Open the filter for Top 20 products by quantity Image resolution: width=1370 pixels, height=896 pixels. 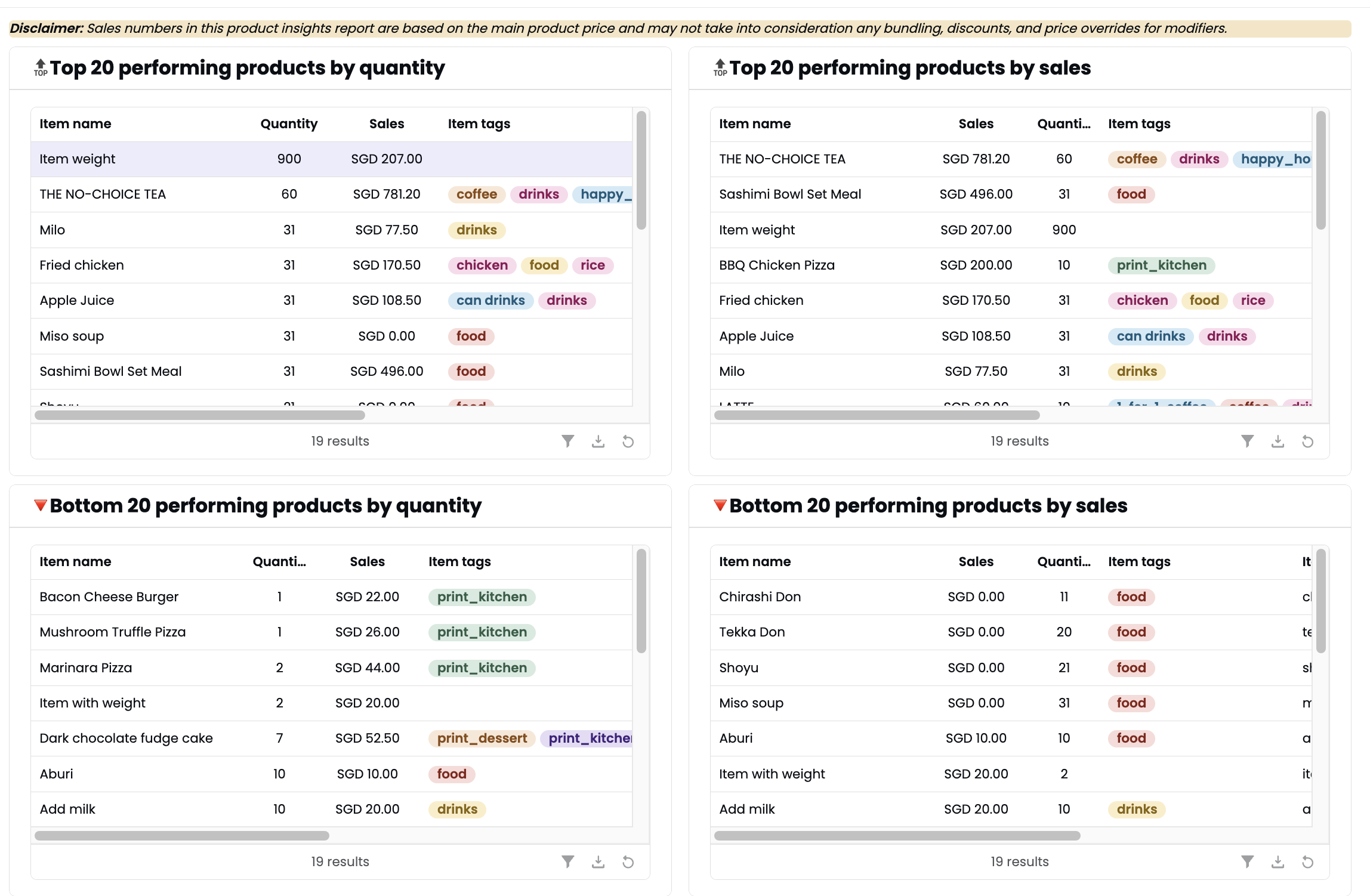click(567, 441)
